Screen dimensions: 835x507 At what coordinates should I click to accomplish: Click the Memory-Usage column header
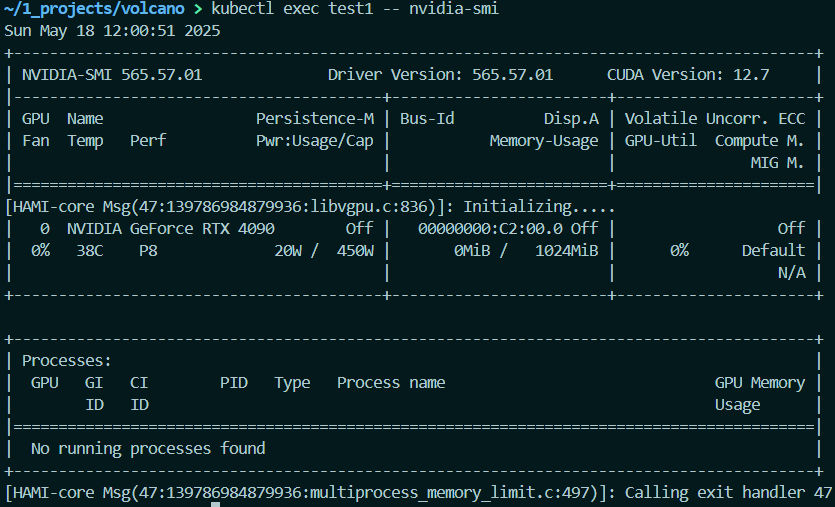point(544,140)
